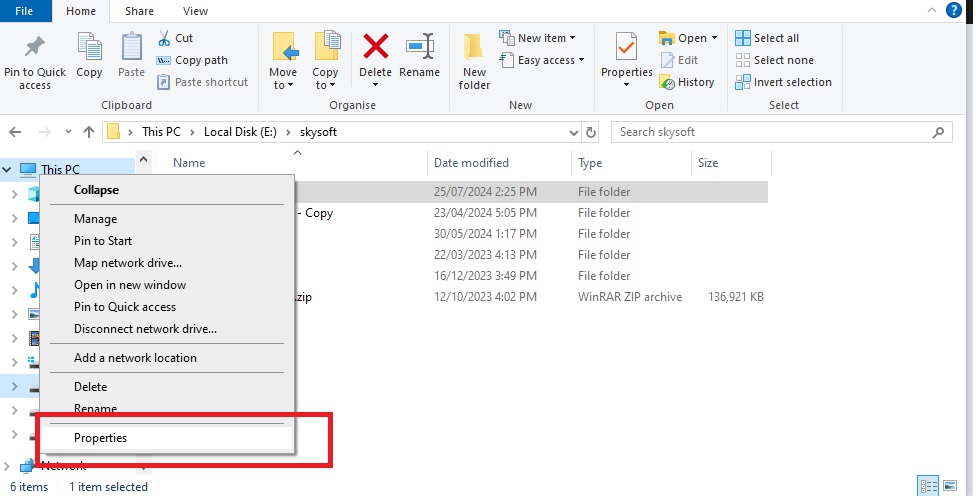Click Invert selection in the ribbon

783,82
